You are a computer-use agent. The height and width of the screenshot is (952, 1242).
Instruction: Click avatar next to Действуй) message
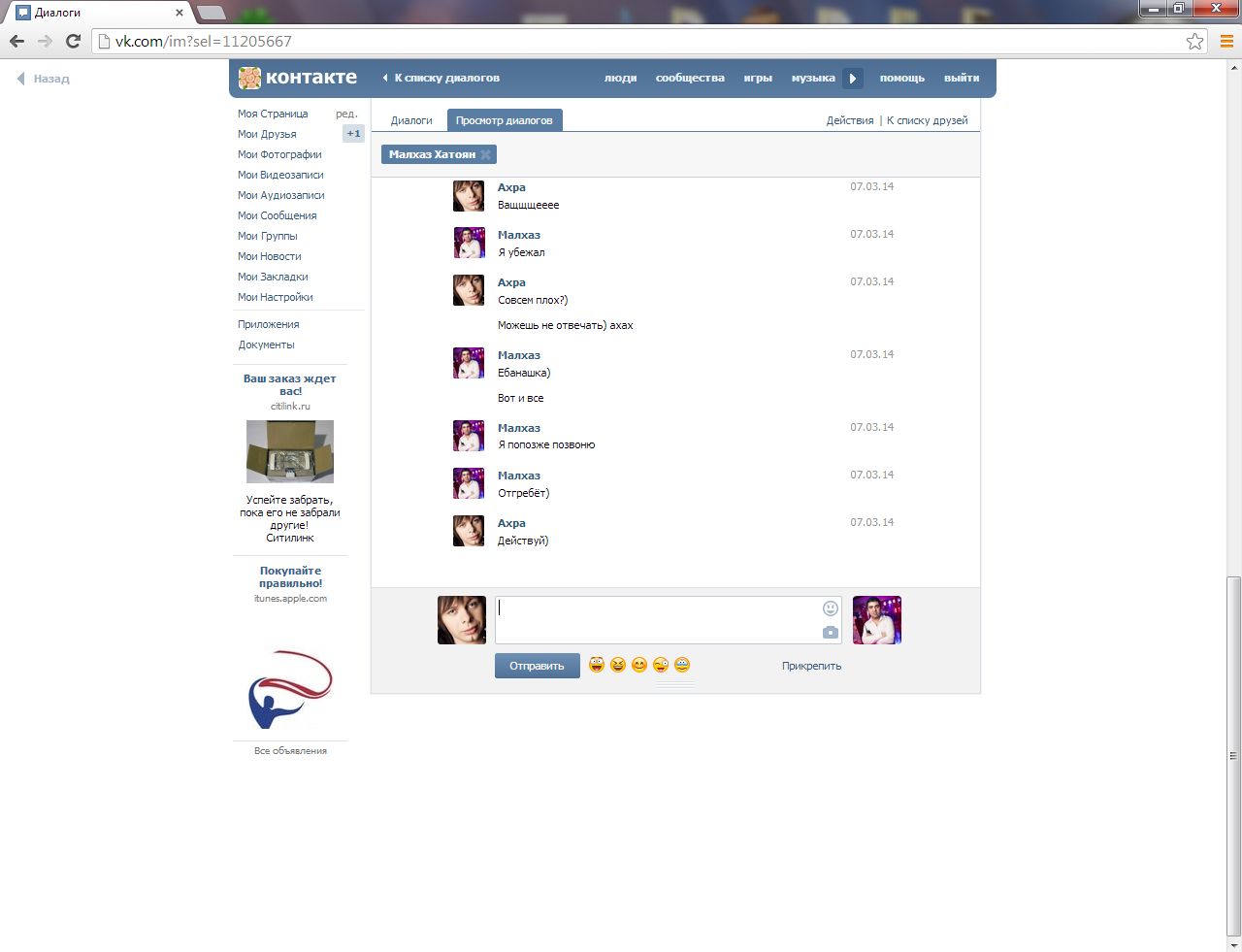click(x=469, y=531)
